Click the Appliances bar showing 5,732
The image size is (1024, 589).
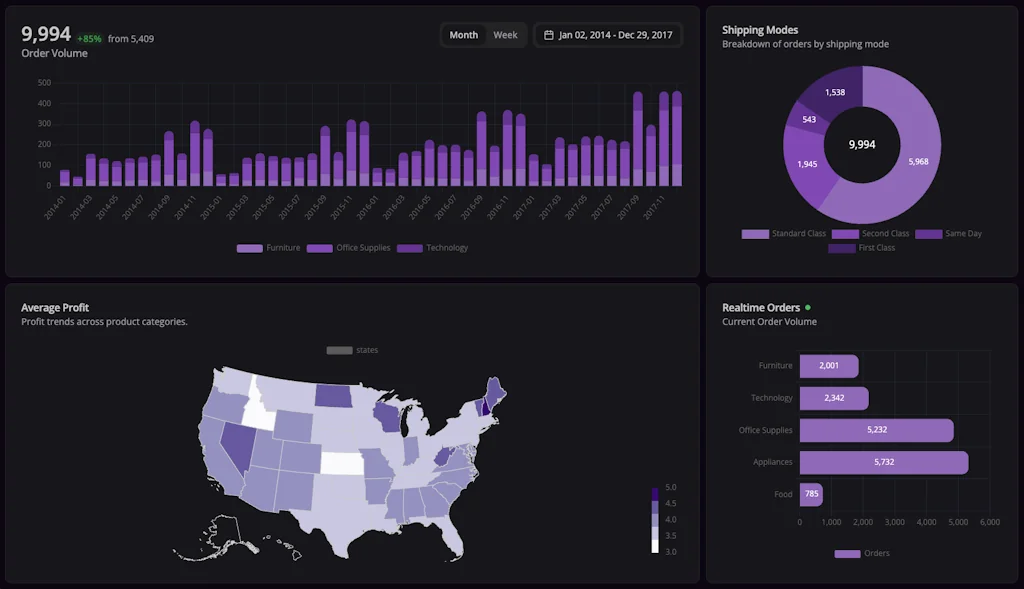point(883,462)
